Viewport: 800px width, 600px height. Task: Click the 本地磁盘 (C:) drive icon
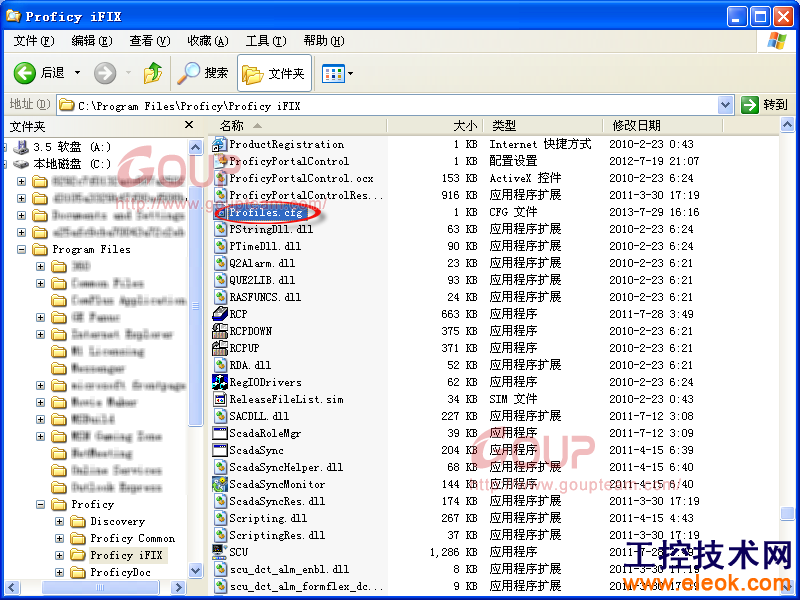(x=21, y=164)
